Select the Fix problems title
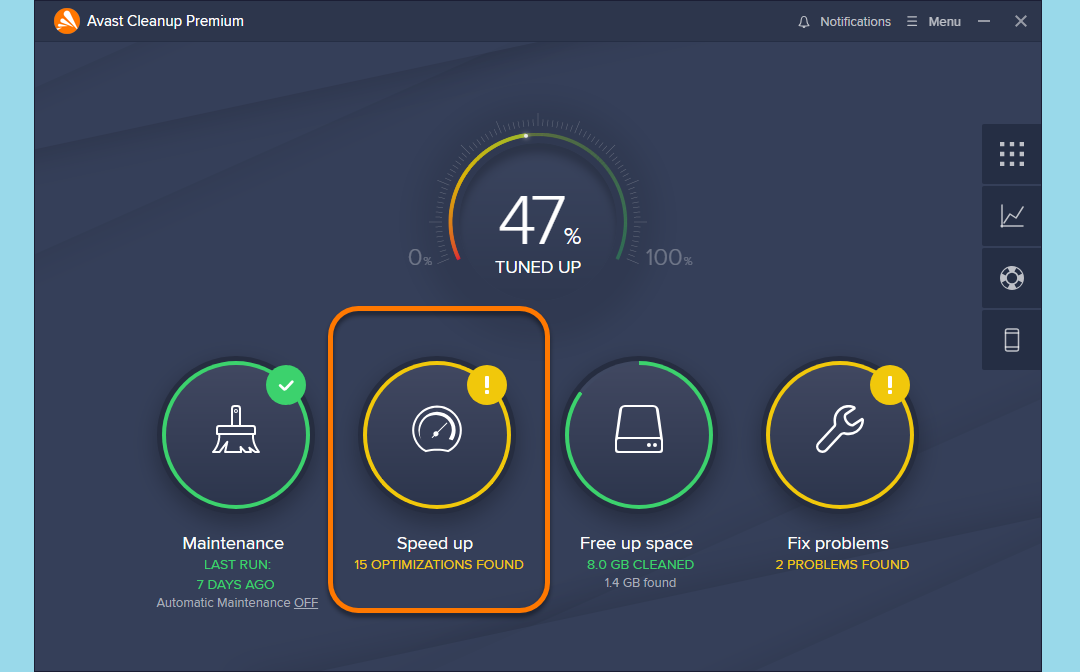 coord(838,544)
